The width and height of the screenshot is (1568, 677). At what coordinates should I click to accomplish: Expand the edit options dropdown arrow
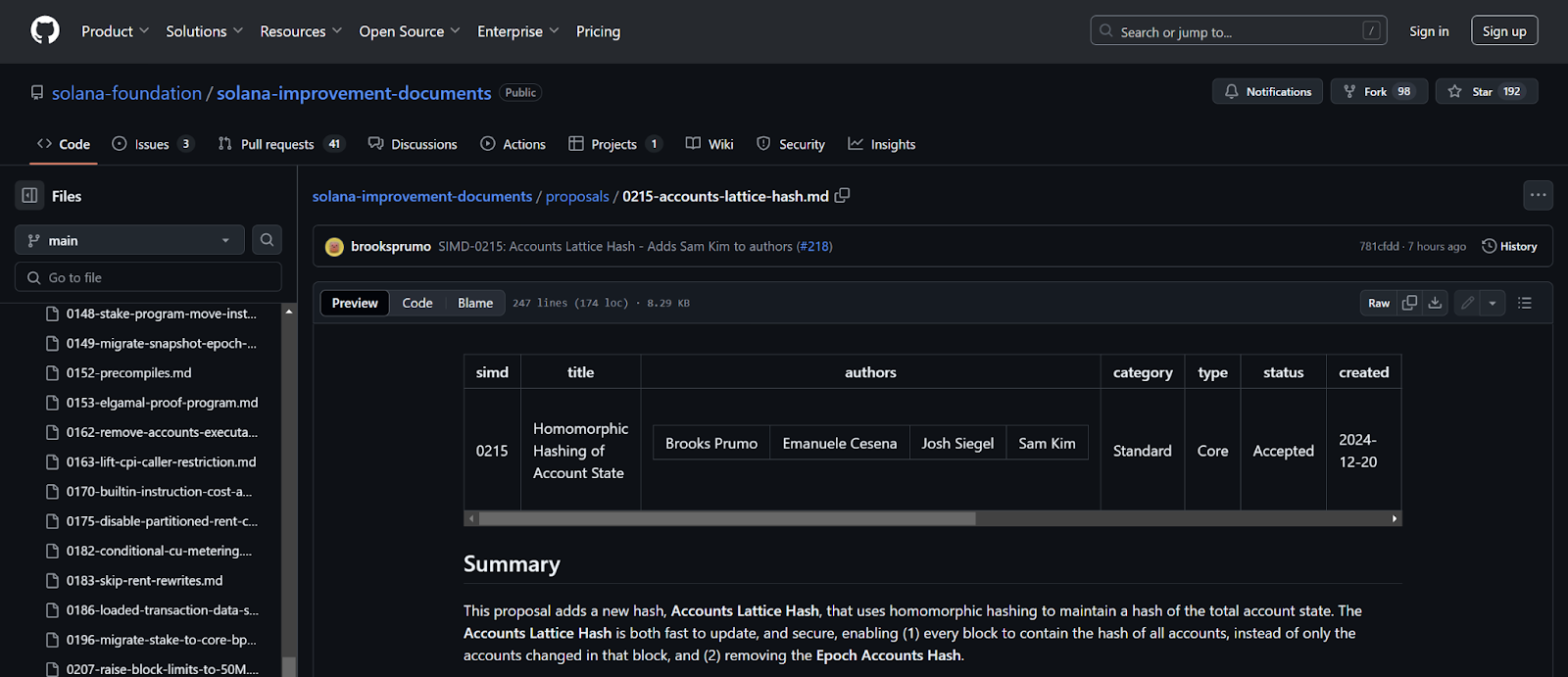[x=1493, y=303]
